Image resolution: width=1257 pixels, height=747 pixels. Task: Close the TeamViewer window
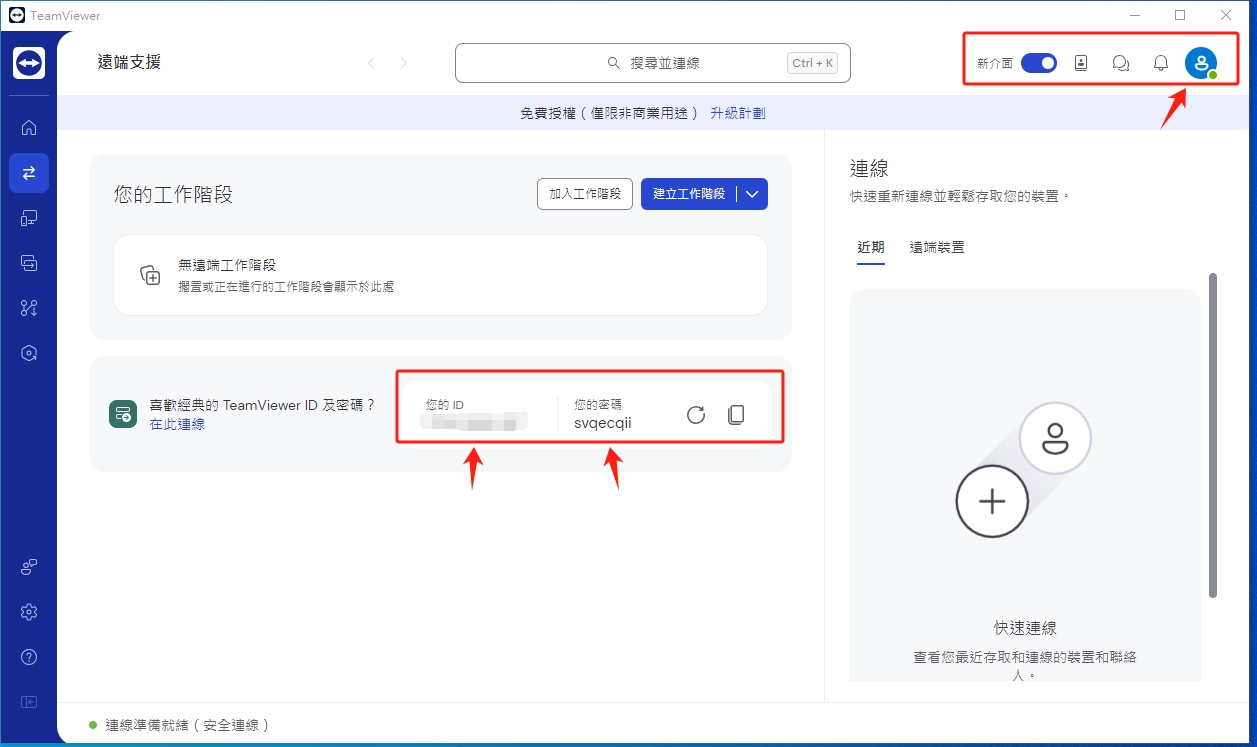1226,15
